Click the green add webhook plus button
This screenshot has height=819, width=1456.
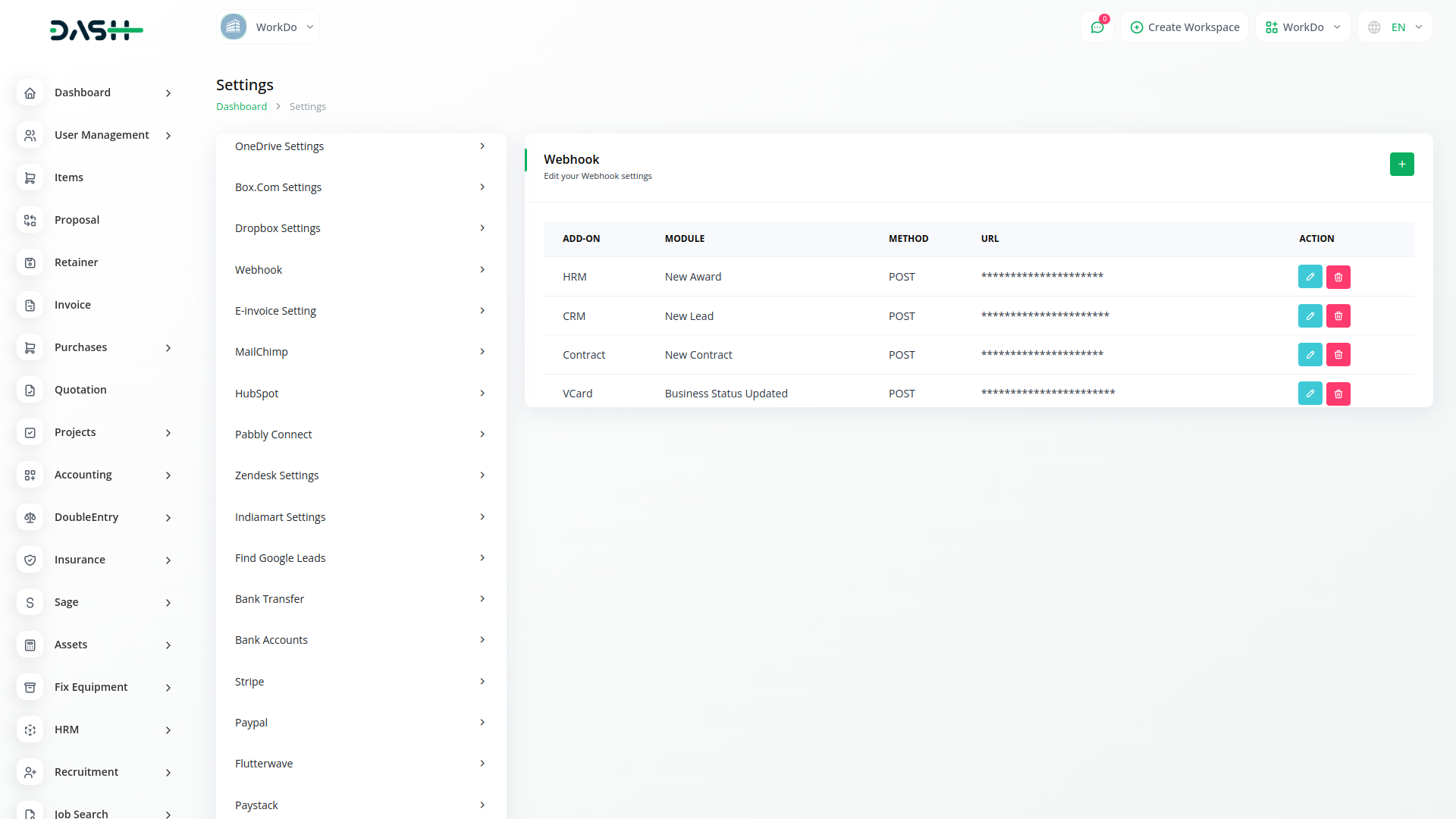click(1401, 165)
